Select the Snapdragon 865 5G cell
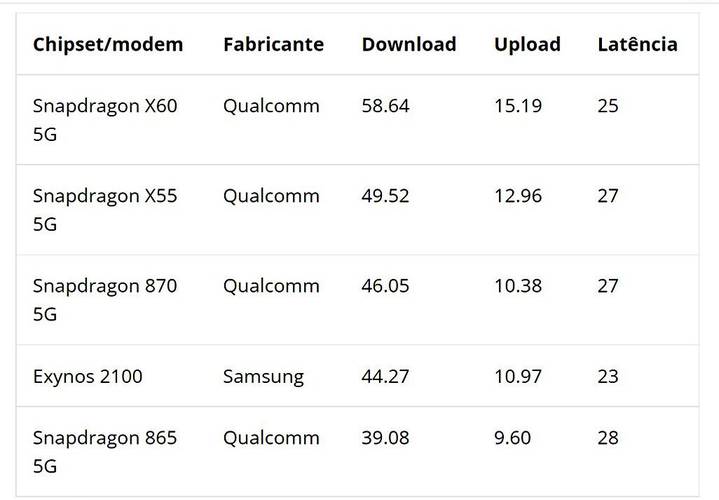The image size is (719, 500). coord(105,451)
